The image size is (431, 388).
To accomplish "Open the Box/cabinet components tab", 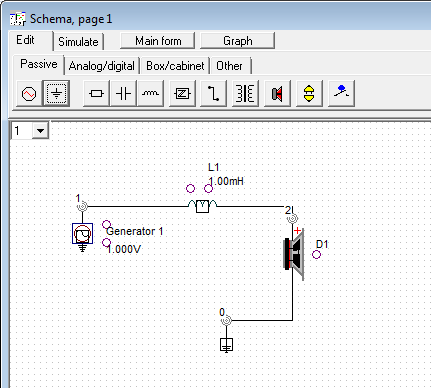I will [175, 66].
